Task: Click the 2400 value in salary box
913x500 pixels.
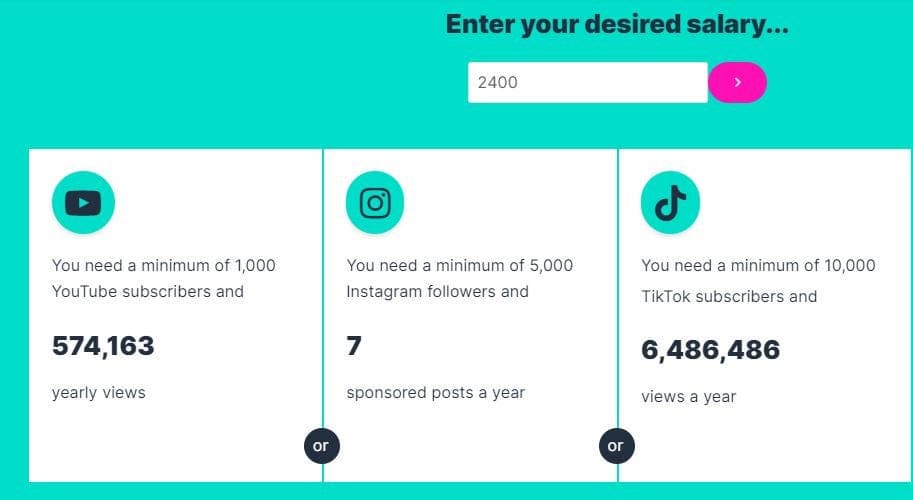Action: click(497, 83)
